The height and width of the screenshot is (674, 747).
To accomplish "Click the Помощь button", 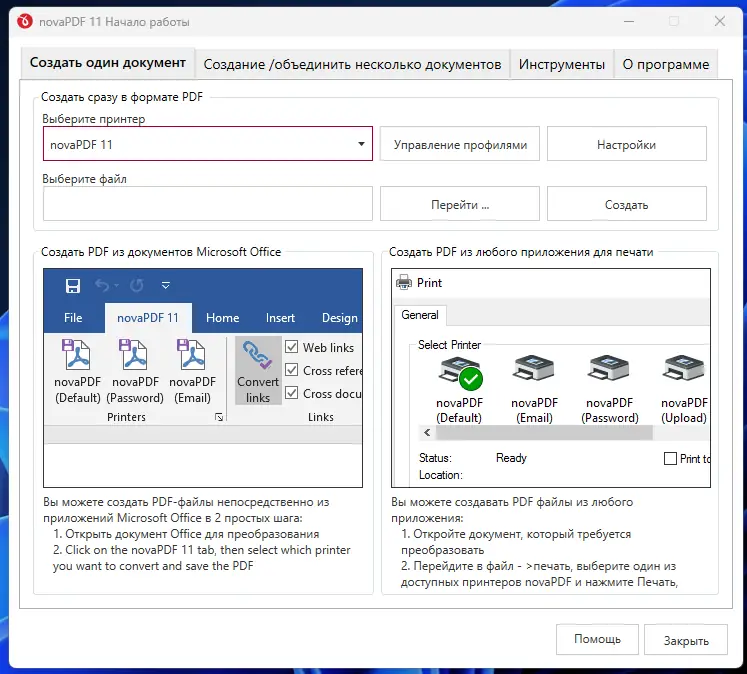I will [x=597, y=639].
